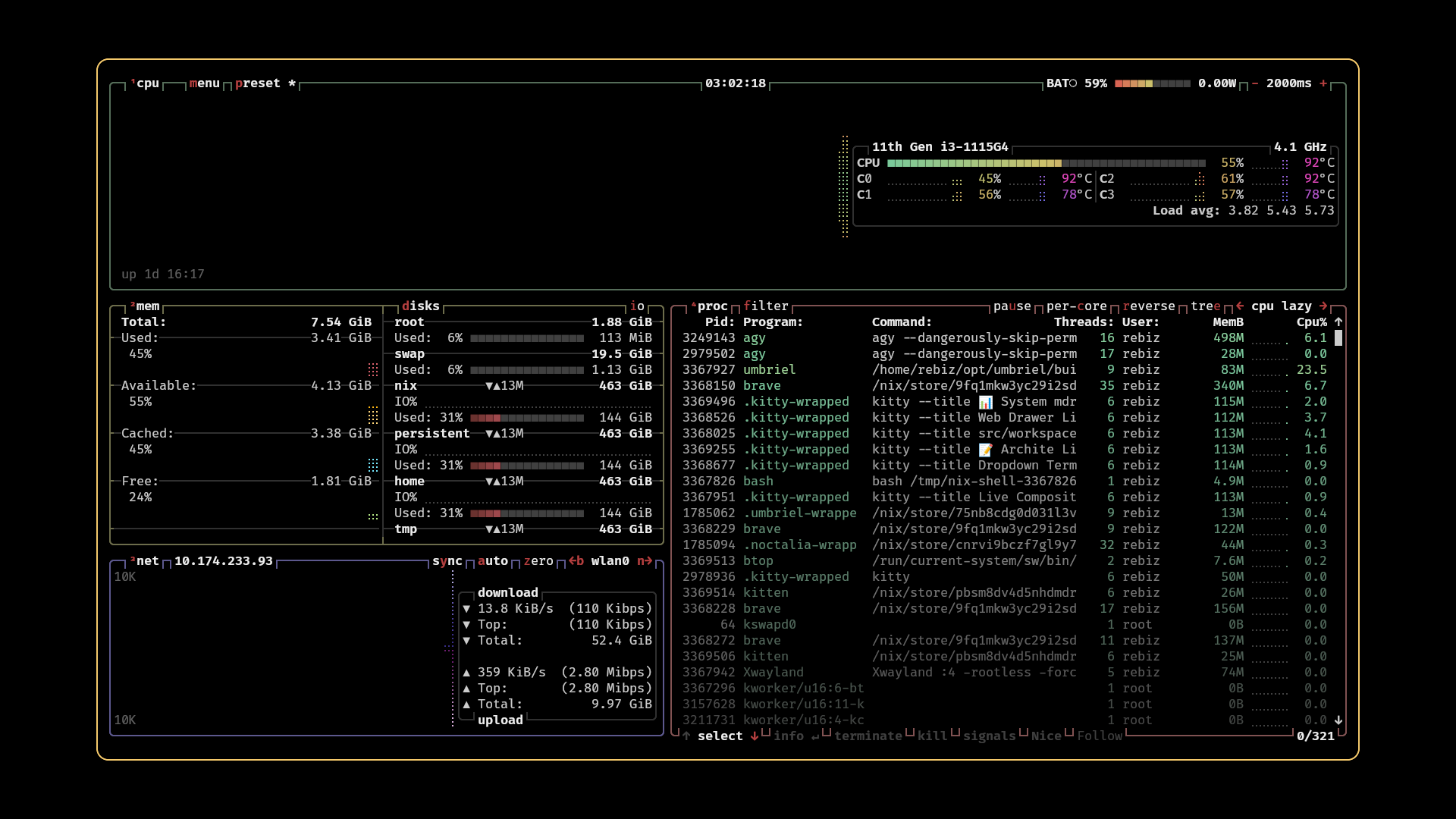
Task: Kill the selected process
Action: click(x=933, y=736)
